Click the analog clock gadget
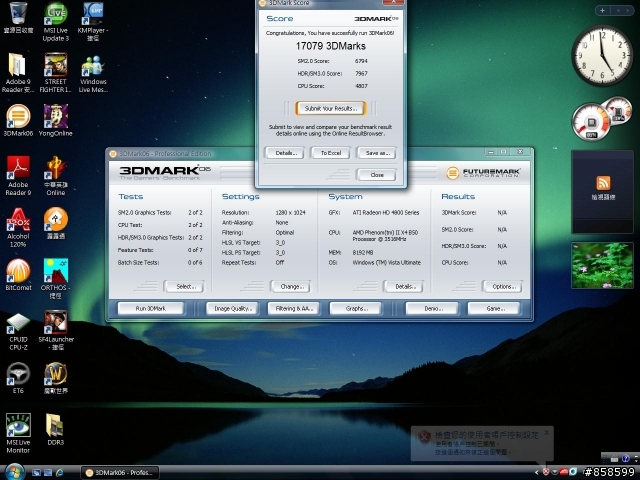 [602, 55]
